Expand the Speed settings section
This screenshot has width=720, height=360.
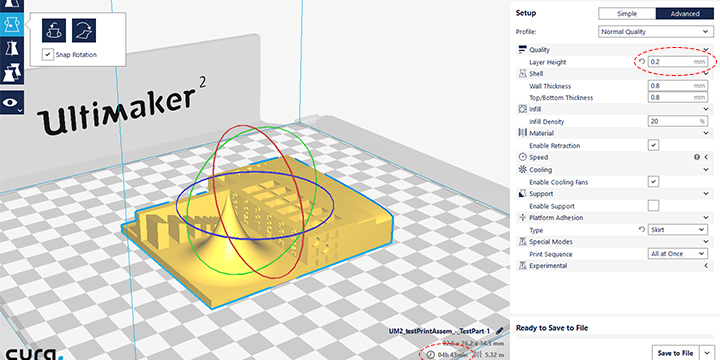click(706, 157)
